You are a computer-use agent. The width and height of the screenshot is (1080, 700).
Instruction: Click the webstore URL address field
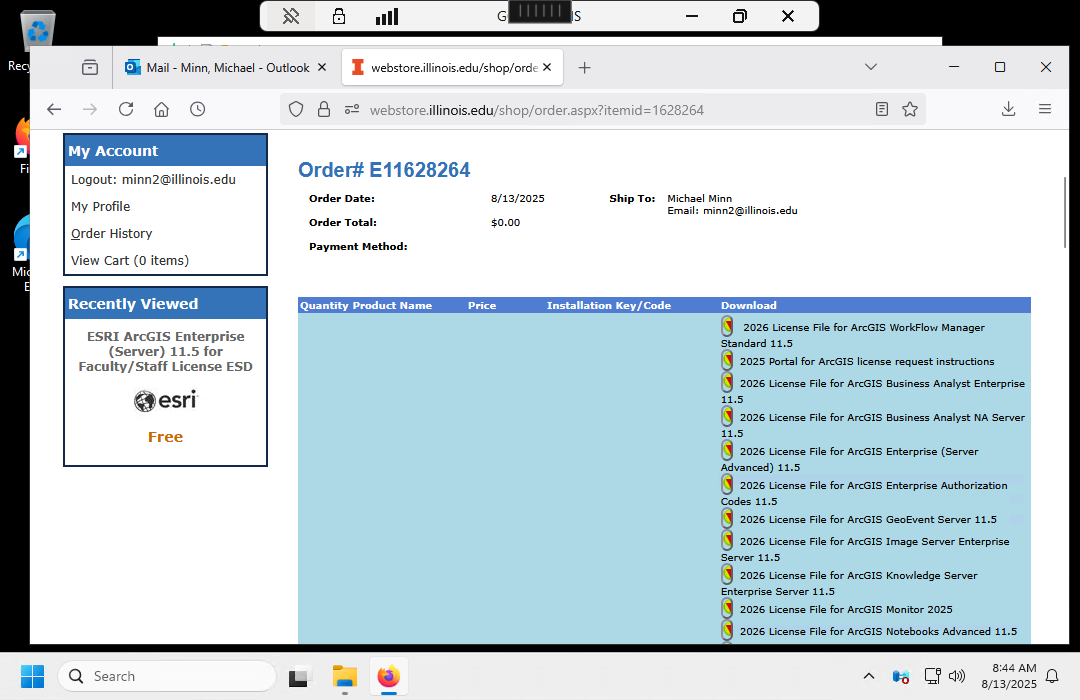[x=600, y=110]
